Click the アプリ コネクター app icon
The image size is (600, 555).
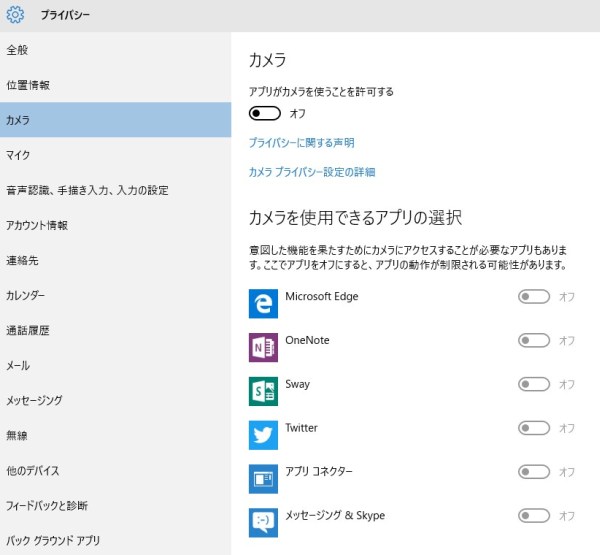263,479
